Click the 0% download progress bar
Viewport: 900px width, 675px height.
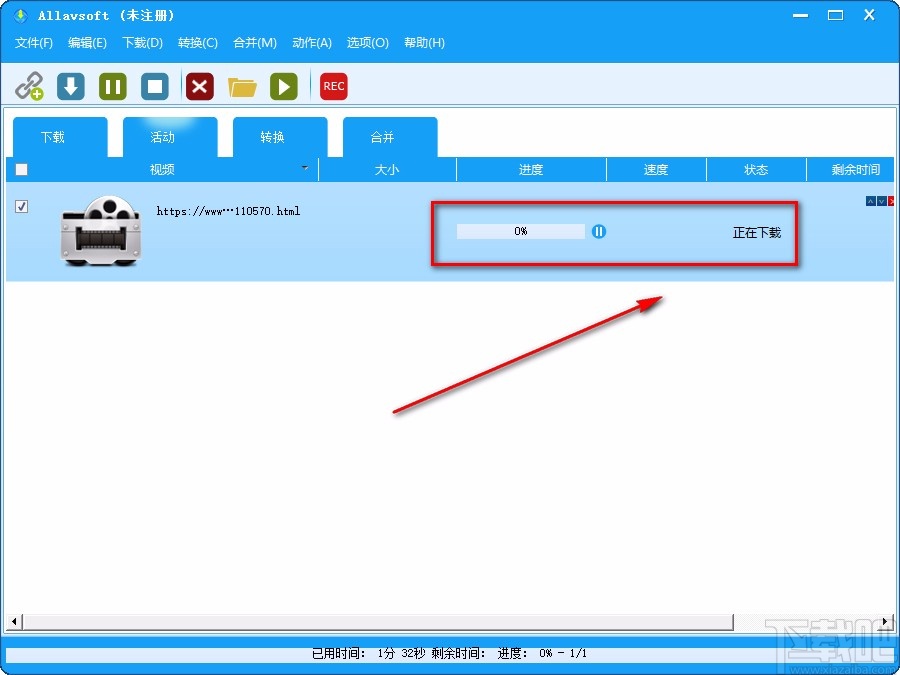(521, 231)
